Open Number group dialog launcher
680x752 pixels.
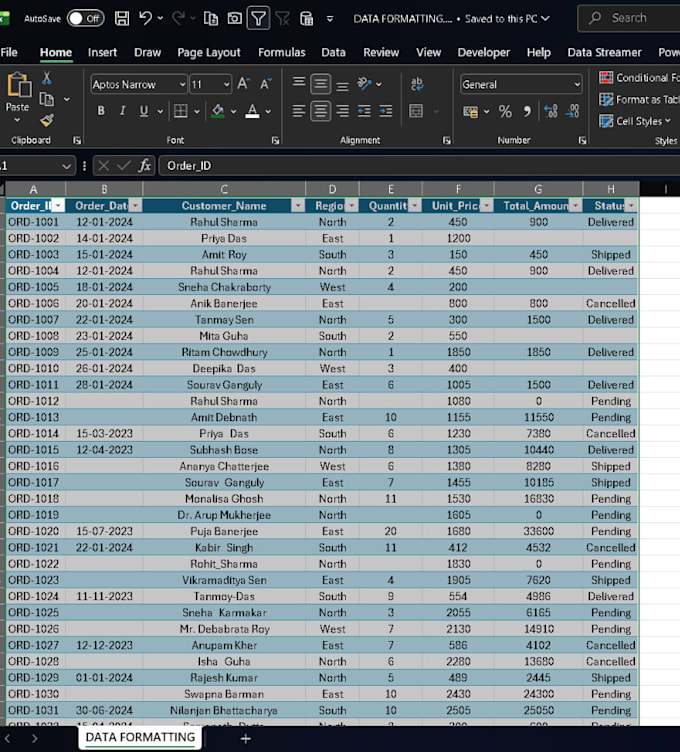[582, 141]
